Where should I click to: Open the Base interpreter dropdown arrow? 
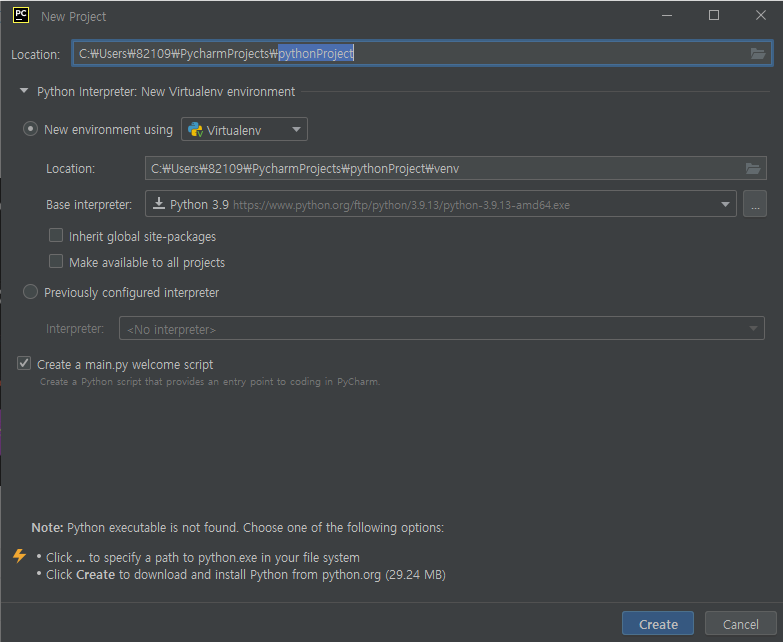(x=725, y=204)
